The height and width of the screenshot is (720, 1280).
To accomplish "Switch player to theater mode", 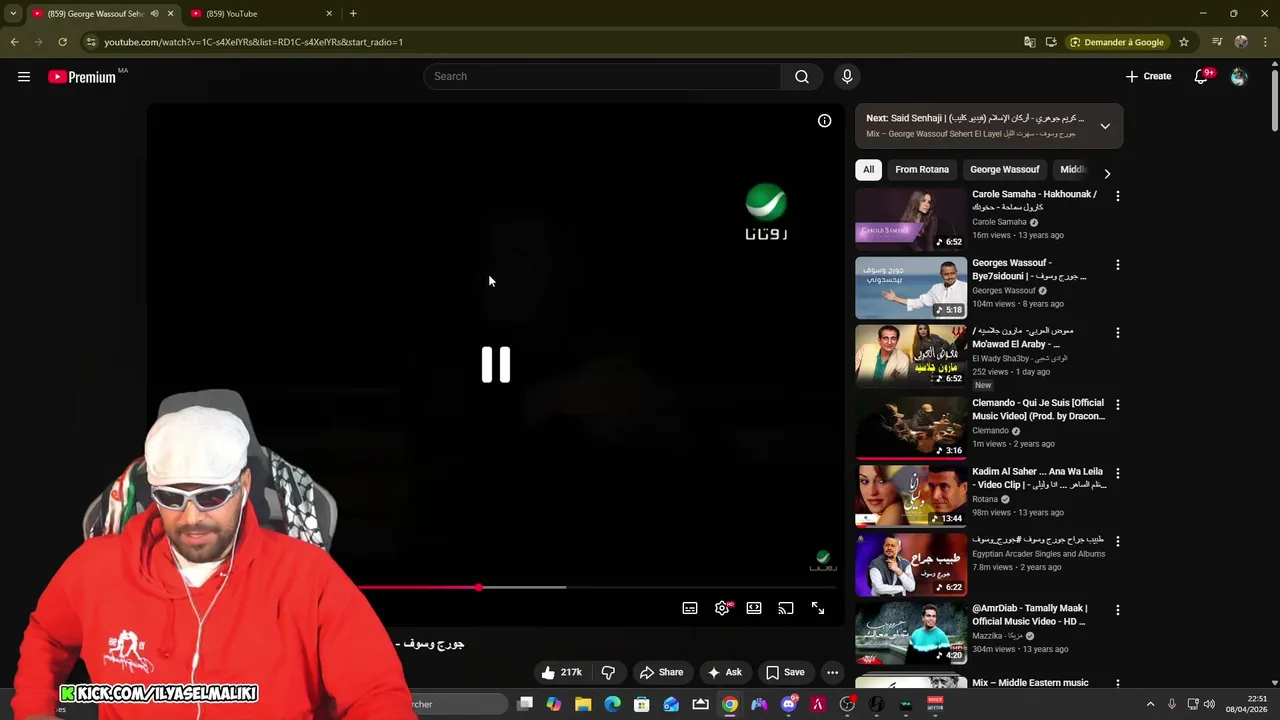I will [x=754, y=608].
